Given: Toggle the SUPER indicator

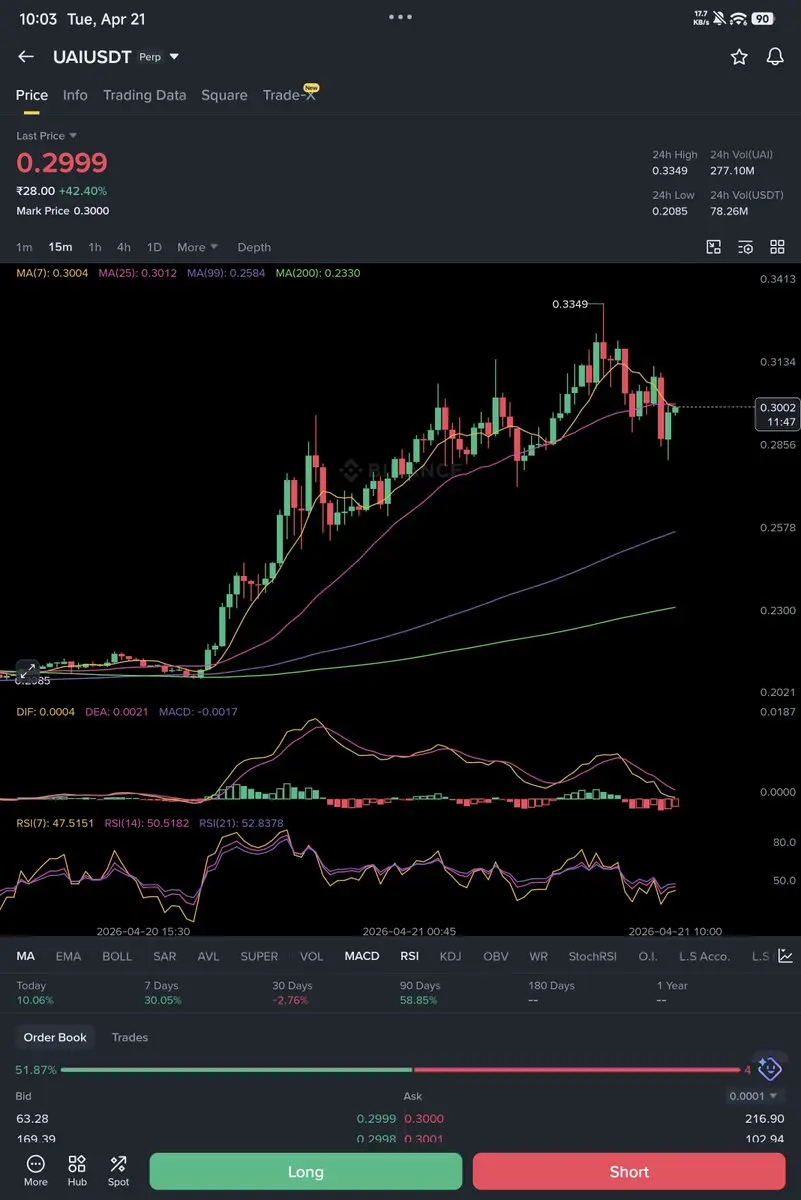Looking at the screenshot, I should tap(259, 956).
